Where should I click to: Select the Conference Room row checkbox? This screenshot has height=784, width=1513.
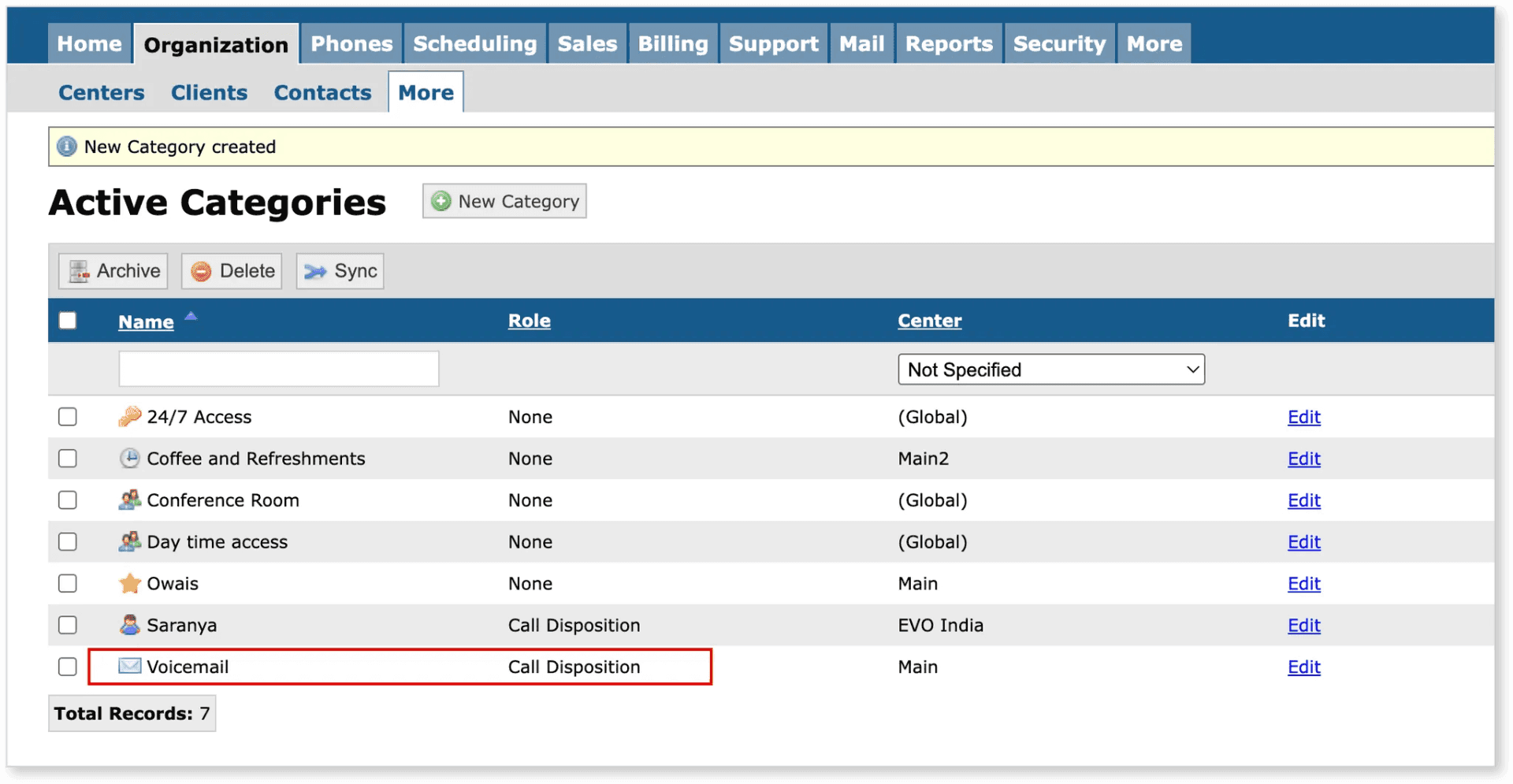tap(68, 500)
